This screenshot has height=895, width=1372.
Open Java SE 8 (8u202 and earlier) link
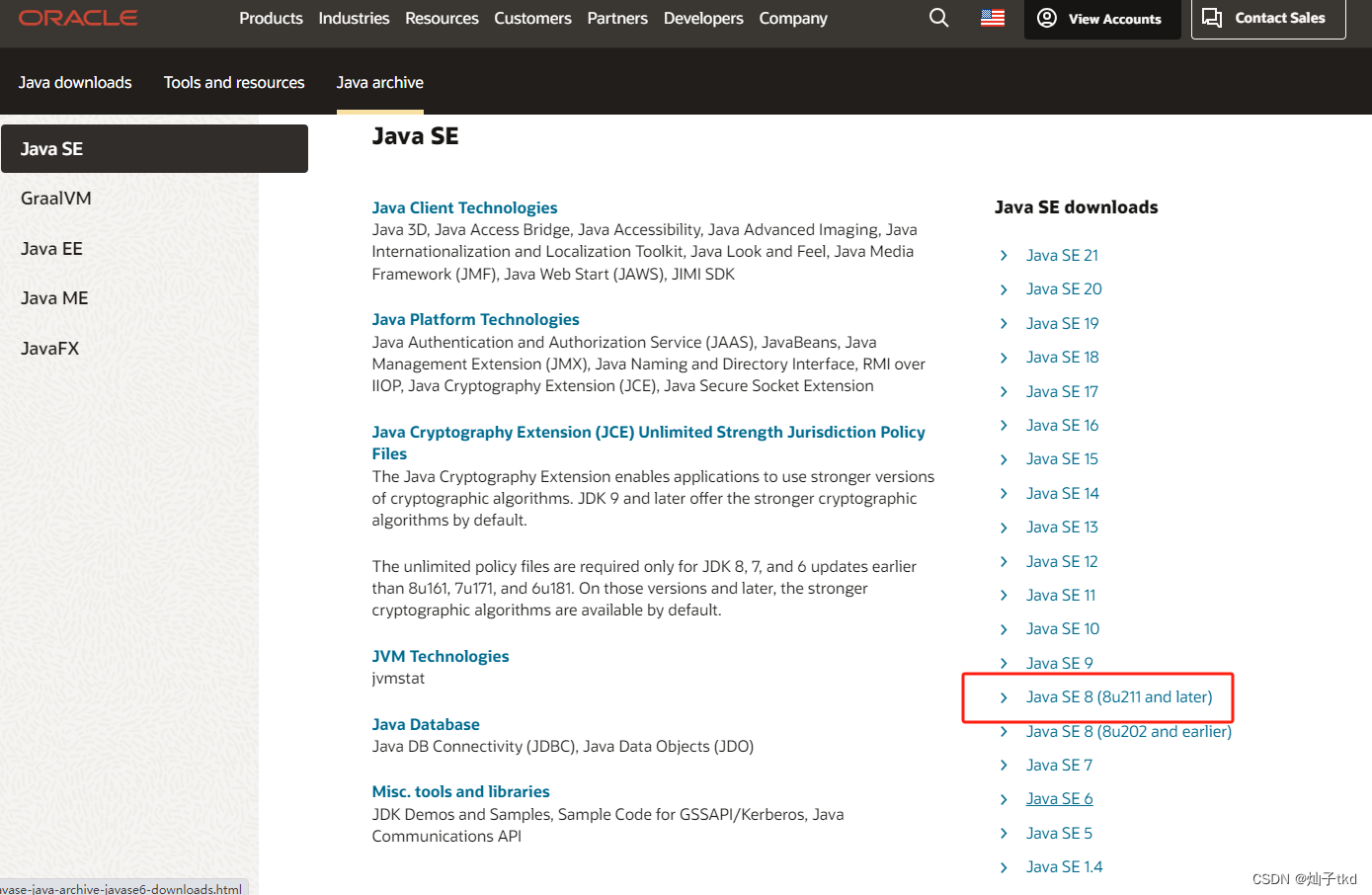pyautogui.click(x=1129, y=732)
